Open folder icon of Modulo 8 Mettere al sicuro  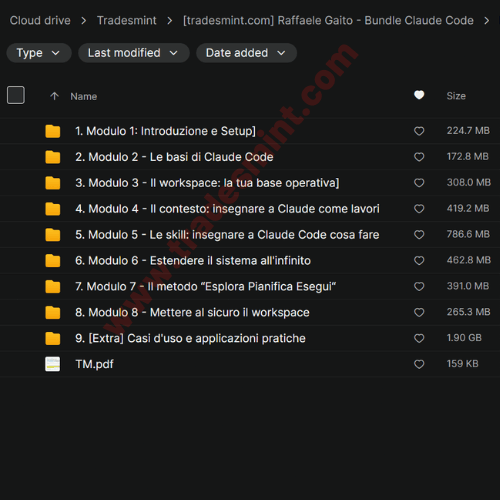53,312
